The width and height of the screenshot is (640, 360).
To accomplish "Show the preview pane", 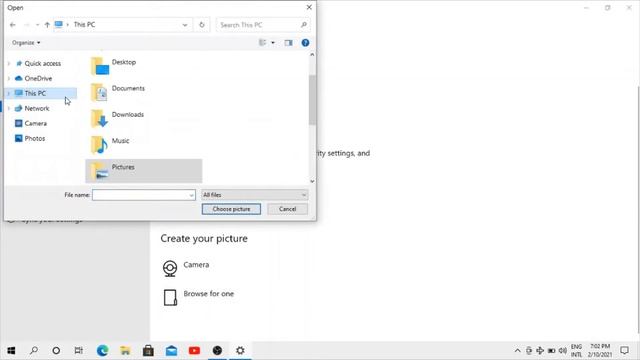I will click(289, 42).
